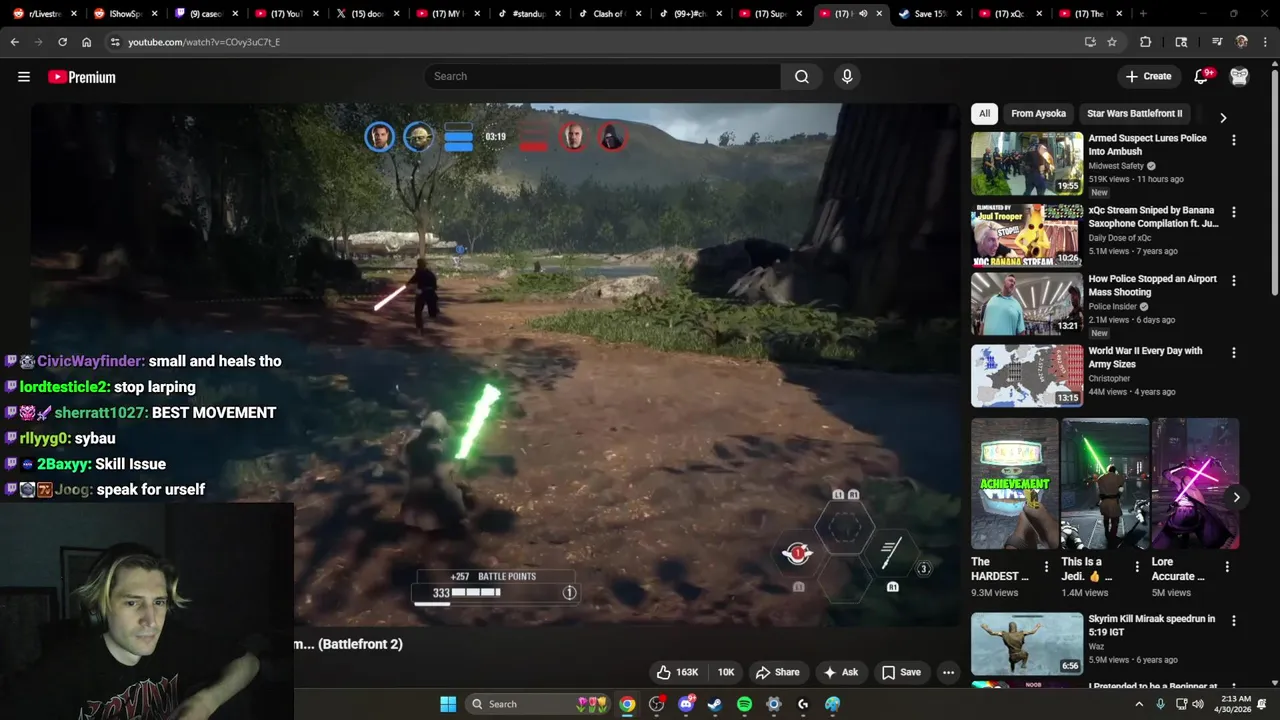
Task: Open Skyrim Kill Miraak speedrun thumbnail
Action: [x=1027, y=644]
